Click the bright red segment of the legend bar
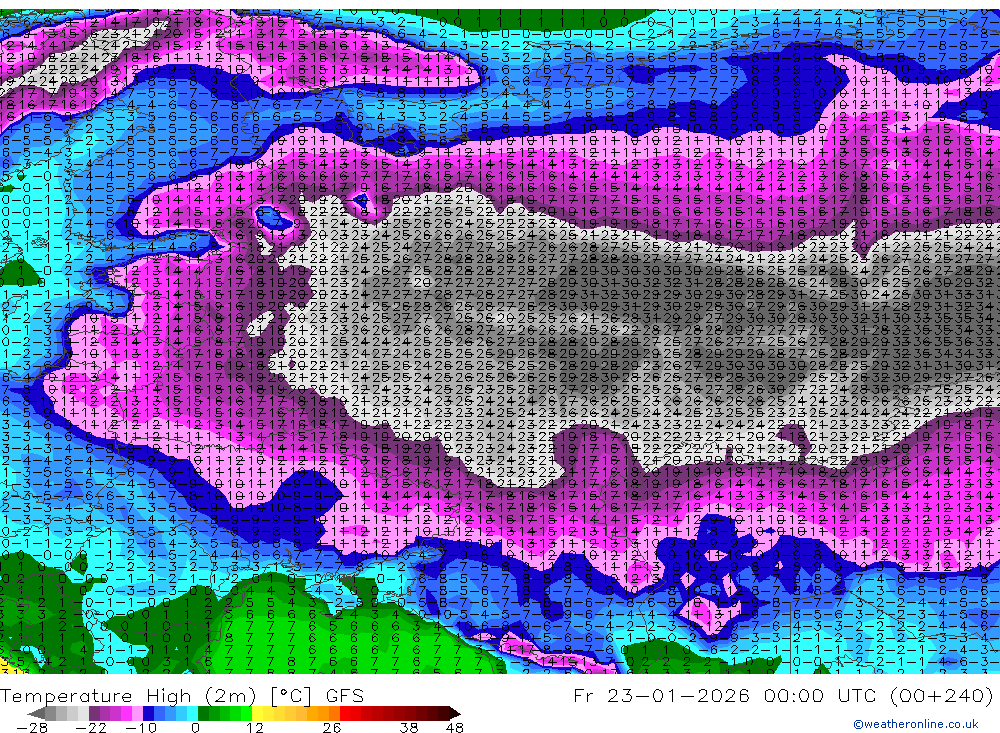This screenshot has width=1000, height=733. click(x=345, y=713)
